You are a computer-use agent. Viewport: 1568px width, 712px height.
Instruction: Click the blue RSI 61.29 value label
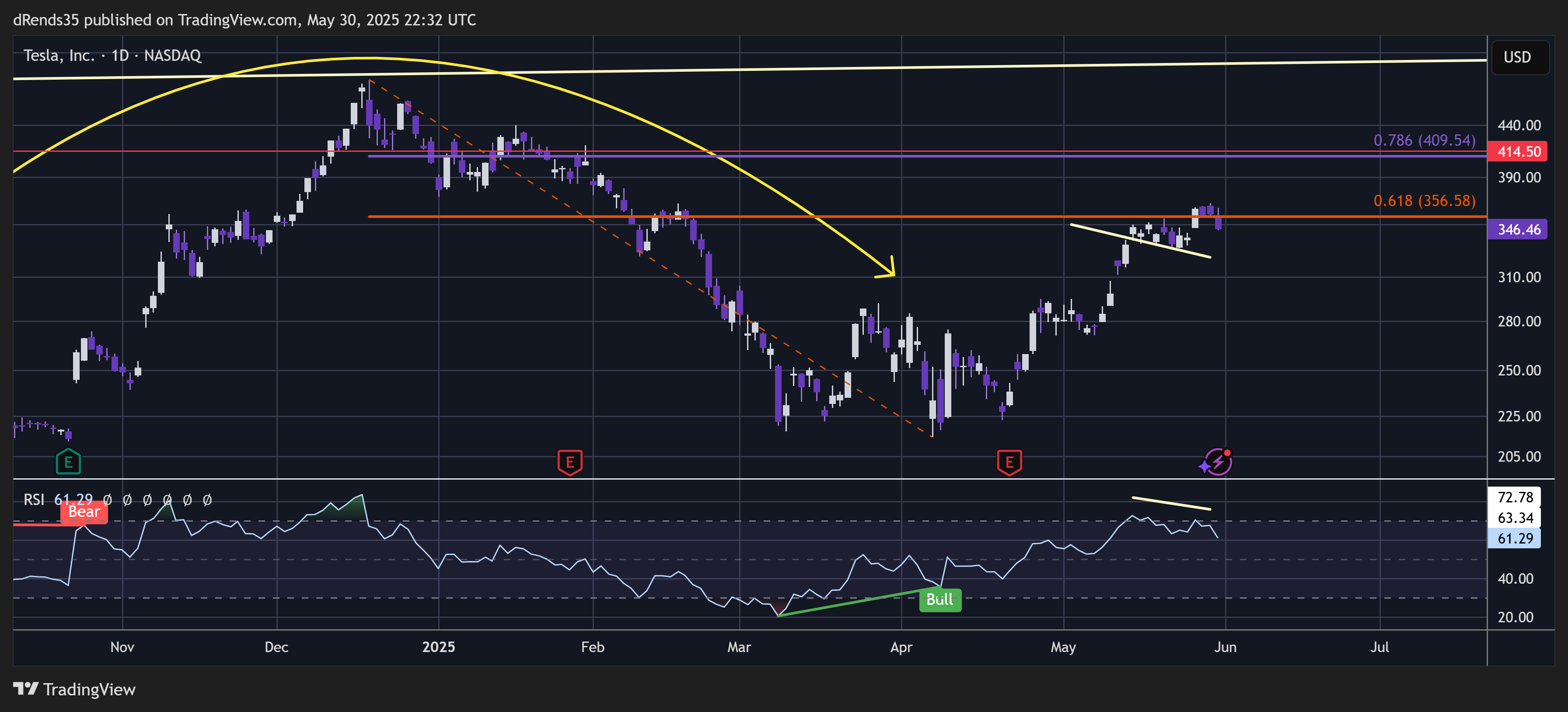[1515, 538]
